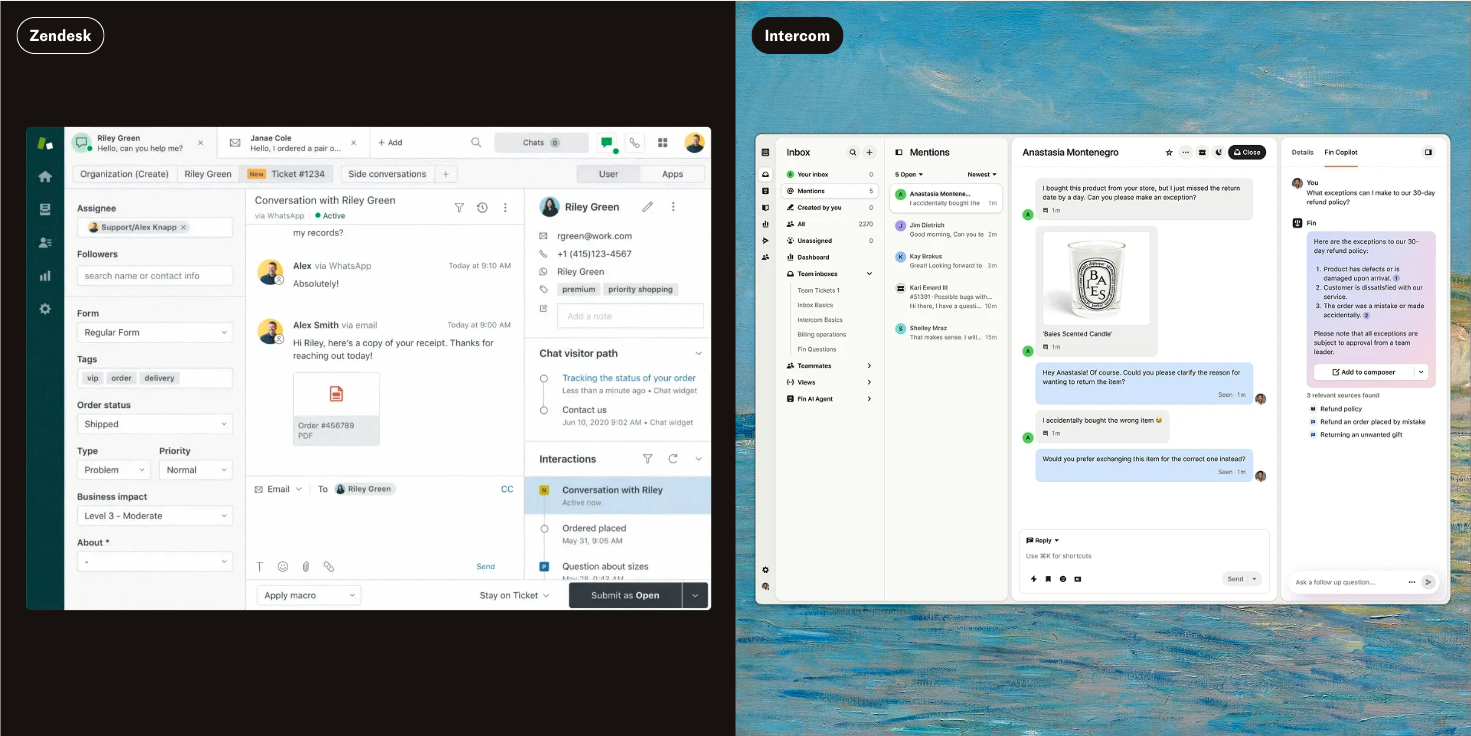1471x736 pixels.
Task: Insert emoji in Zendesk composer
Action: (x=283, y=566)
